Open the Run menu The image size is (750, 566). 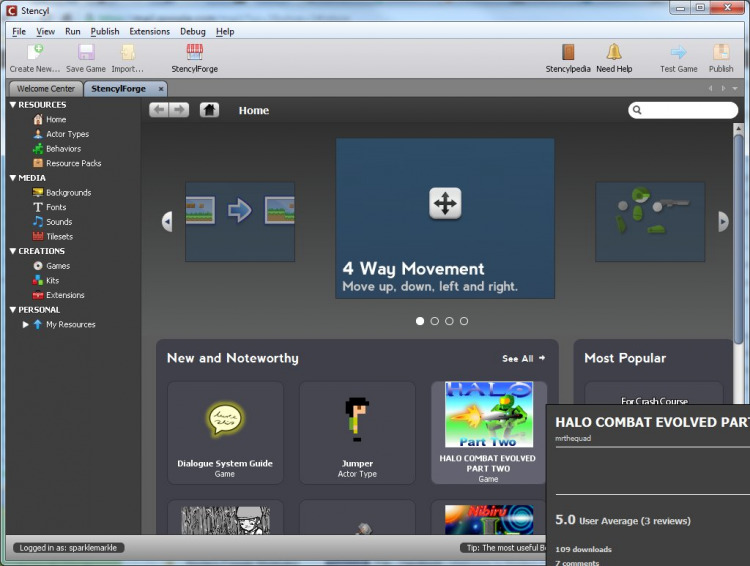(73, 32)
